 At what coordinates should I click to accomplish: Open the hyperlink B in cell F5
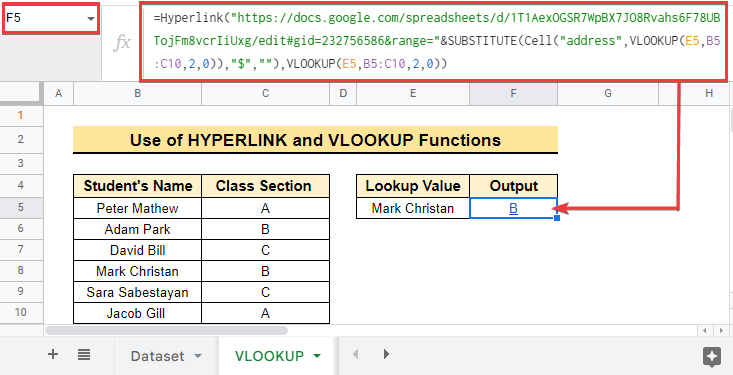tap(513, 208)
